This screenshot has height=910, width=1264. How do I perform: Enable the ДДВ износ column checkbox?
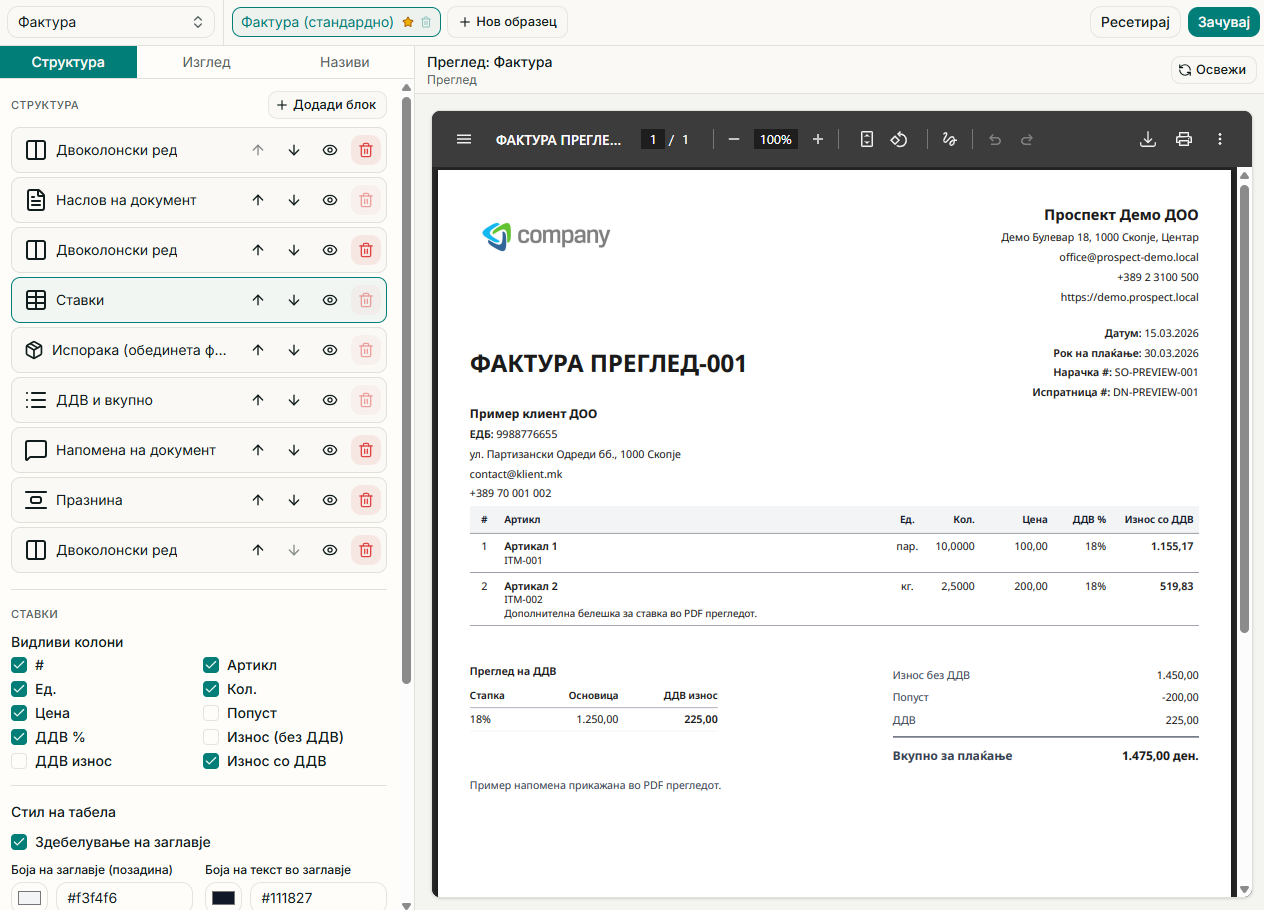click(19, 761)
